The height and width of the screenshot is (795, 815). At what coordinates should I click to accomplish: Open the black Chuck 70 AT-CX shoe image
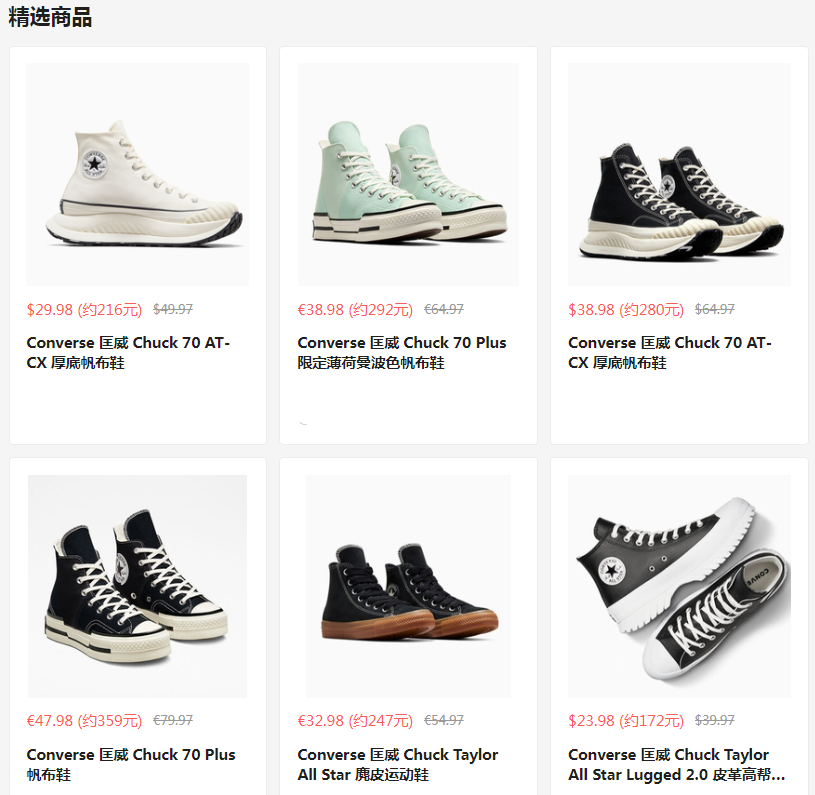tap(679, 175)
